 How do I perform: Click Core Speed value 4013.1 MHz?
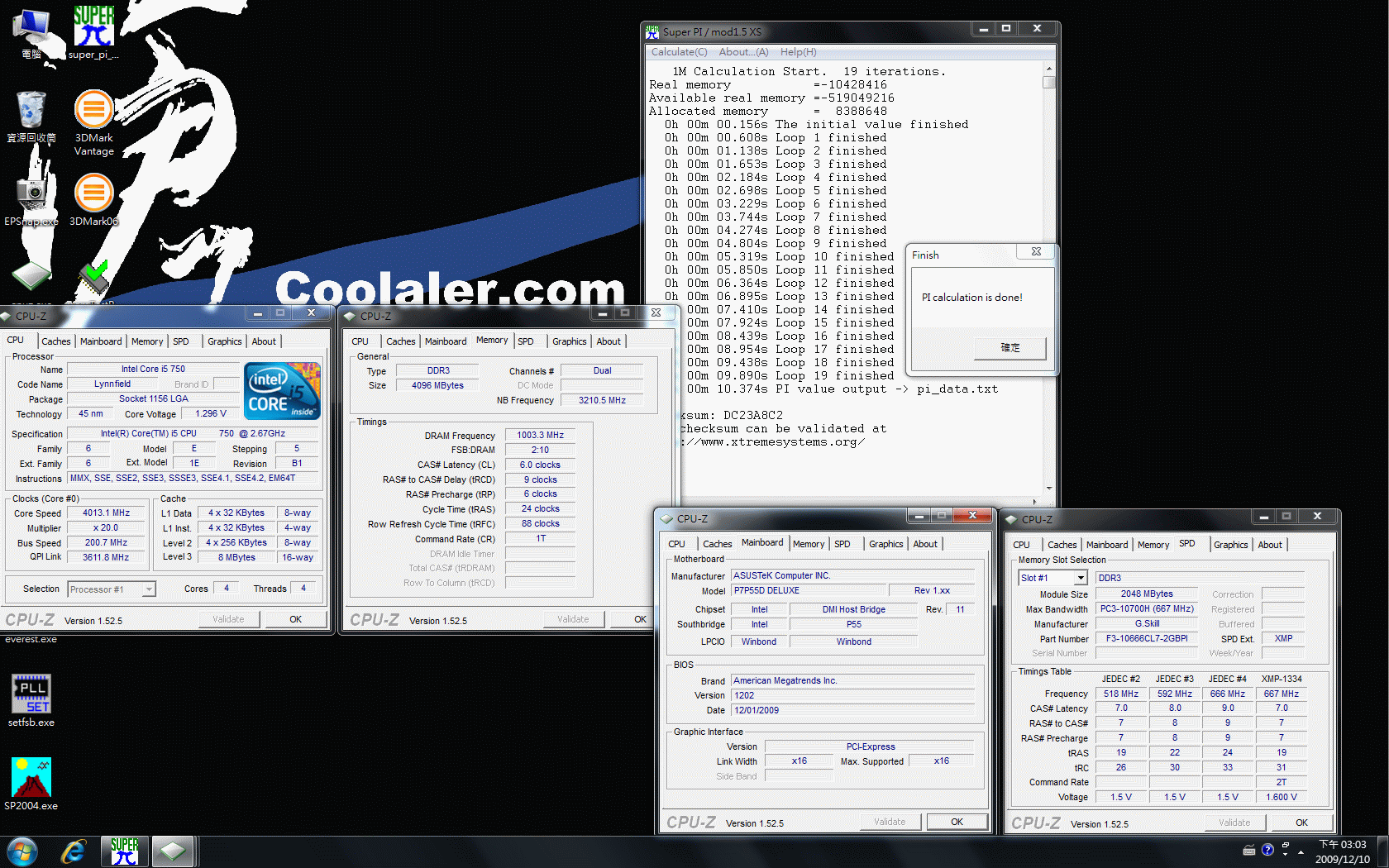106,513
